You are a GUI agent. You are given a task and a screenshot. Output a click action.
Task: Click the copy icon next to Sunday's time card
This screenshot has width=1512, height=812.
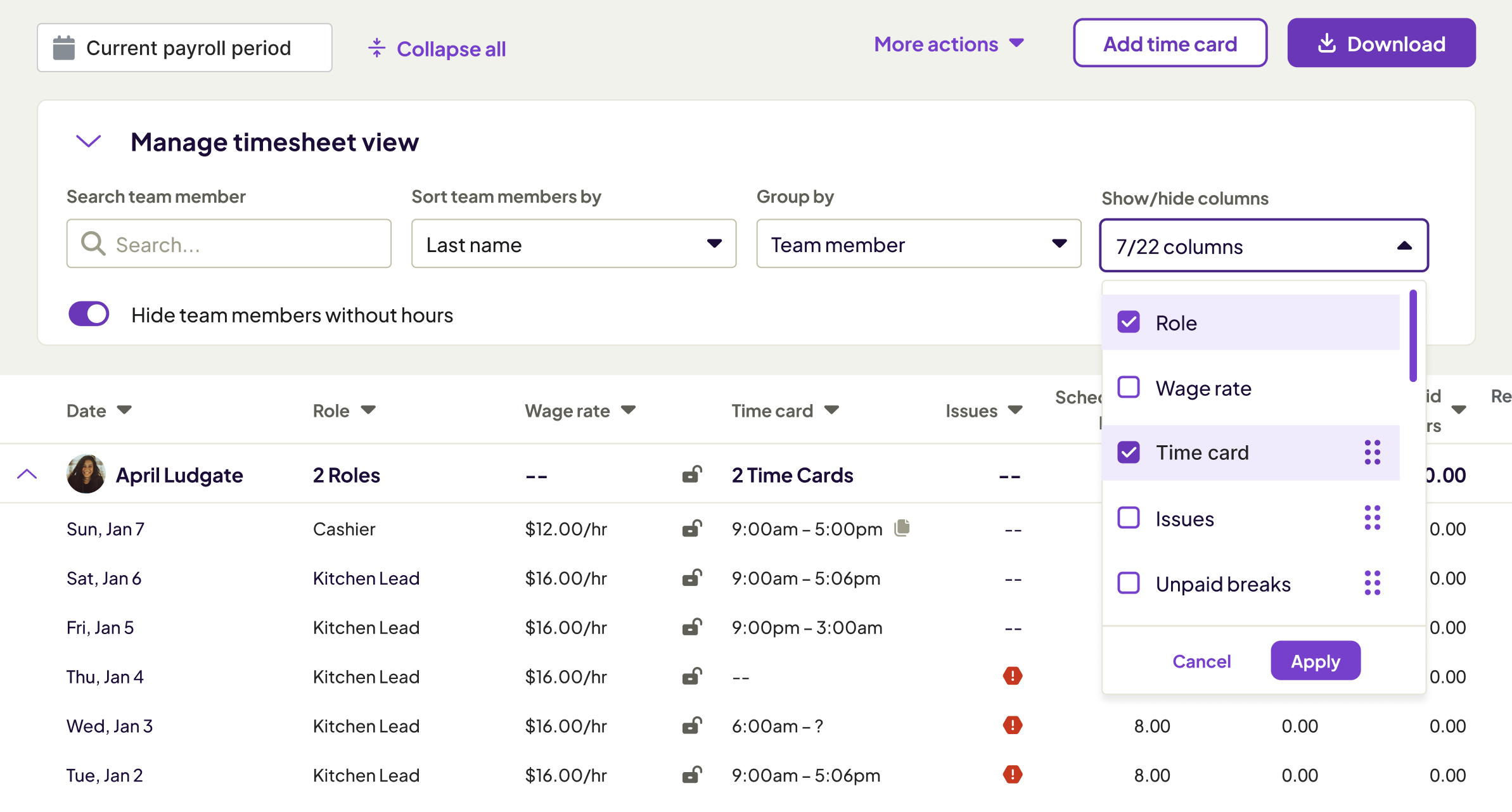pos(902,527)
